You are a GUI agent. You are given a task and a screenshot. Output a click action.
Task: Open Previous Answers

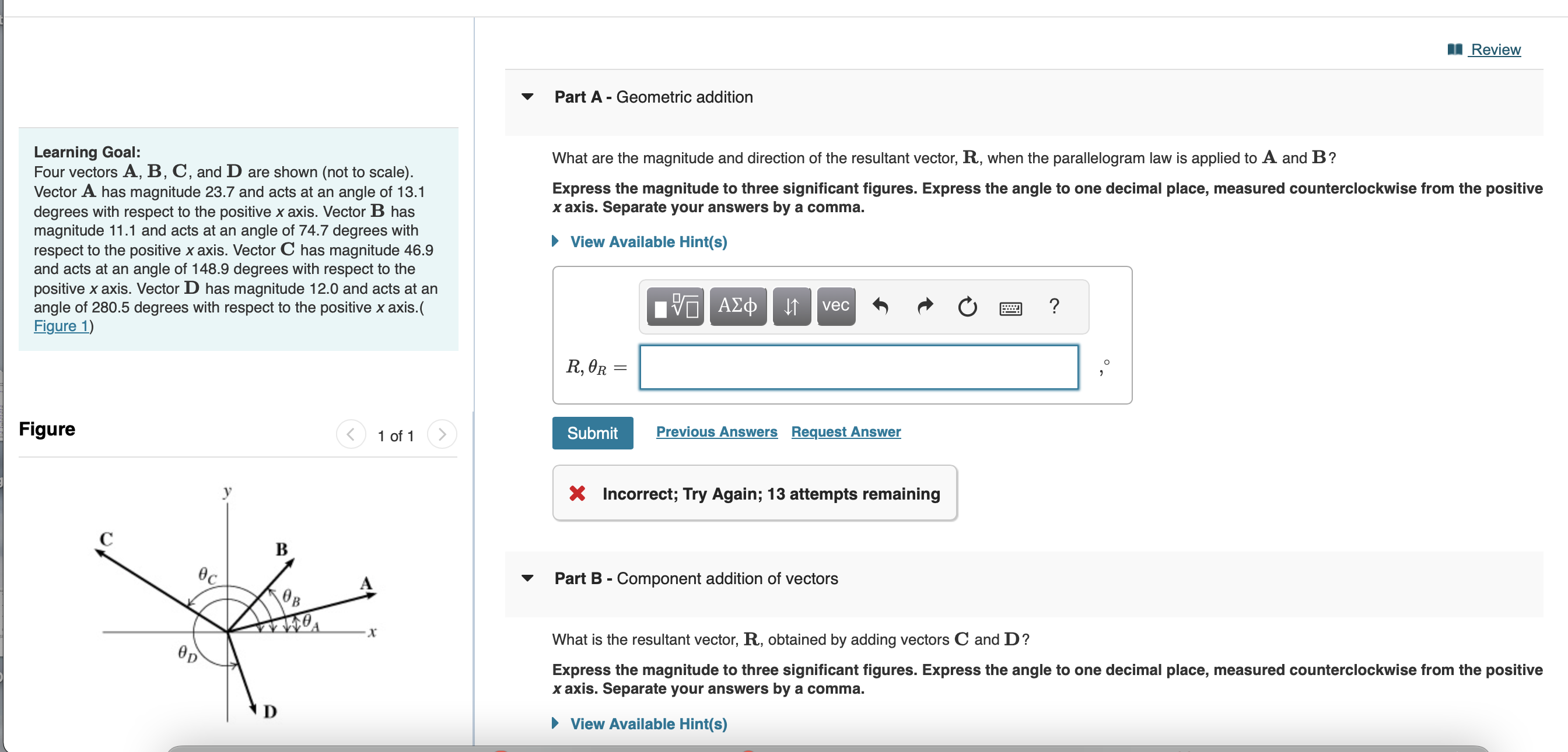(716, 431)
